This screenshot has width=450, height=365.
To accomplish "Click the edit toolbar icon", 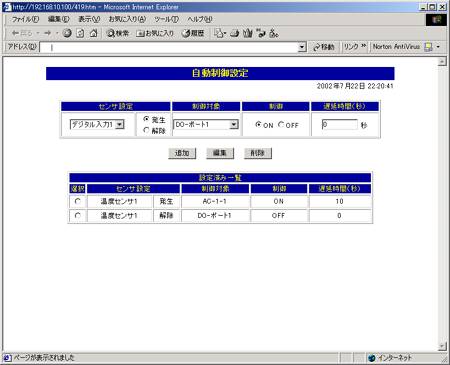I will point(248,33).
